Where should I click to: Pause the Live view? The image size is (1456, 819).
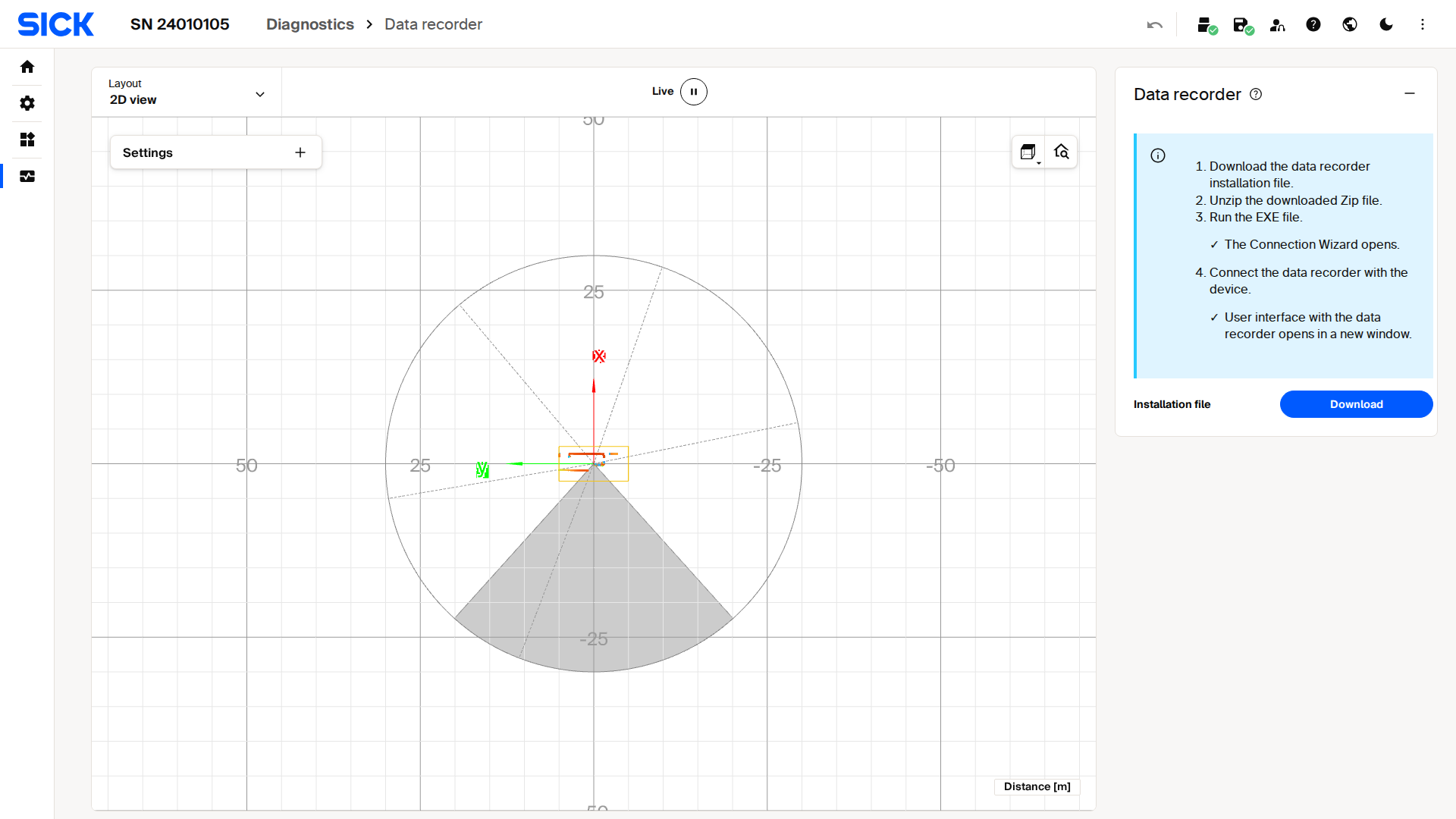click(x=694, y=92)
